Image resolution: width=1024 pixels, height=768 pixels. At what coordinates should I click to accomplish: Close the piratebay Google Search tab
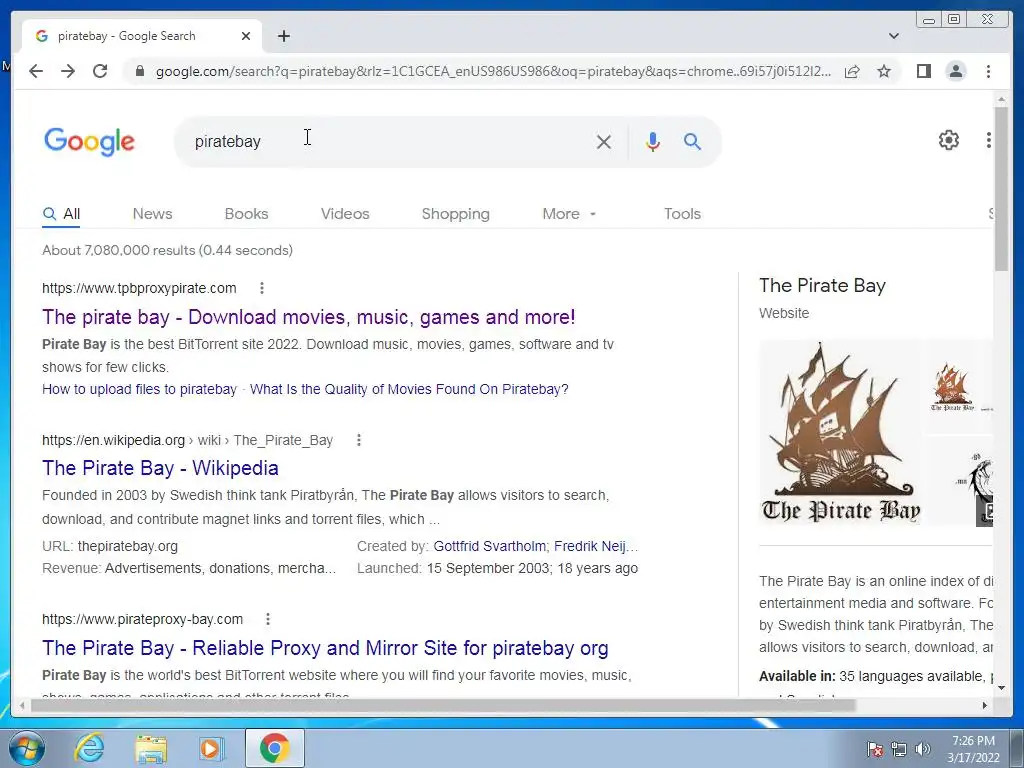click(246, 36)
